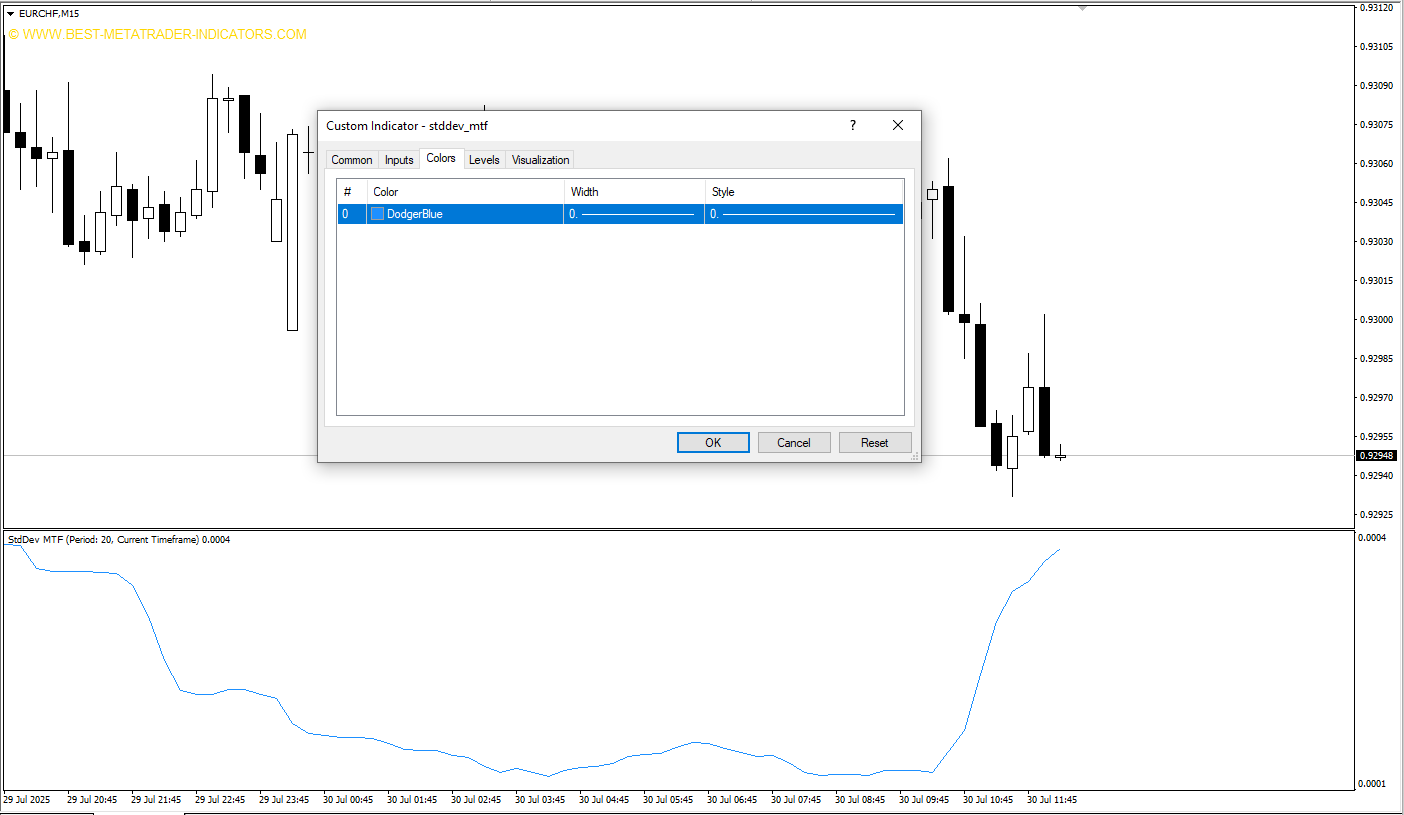1404x815 pixels.
Task: Click the current price label 0.92948
Action: 1375,456
